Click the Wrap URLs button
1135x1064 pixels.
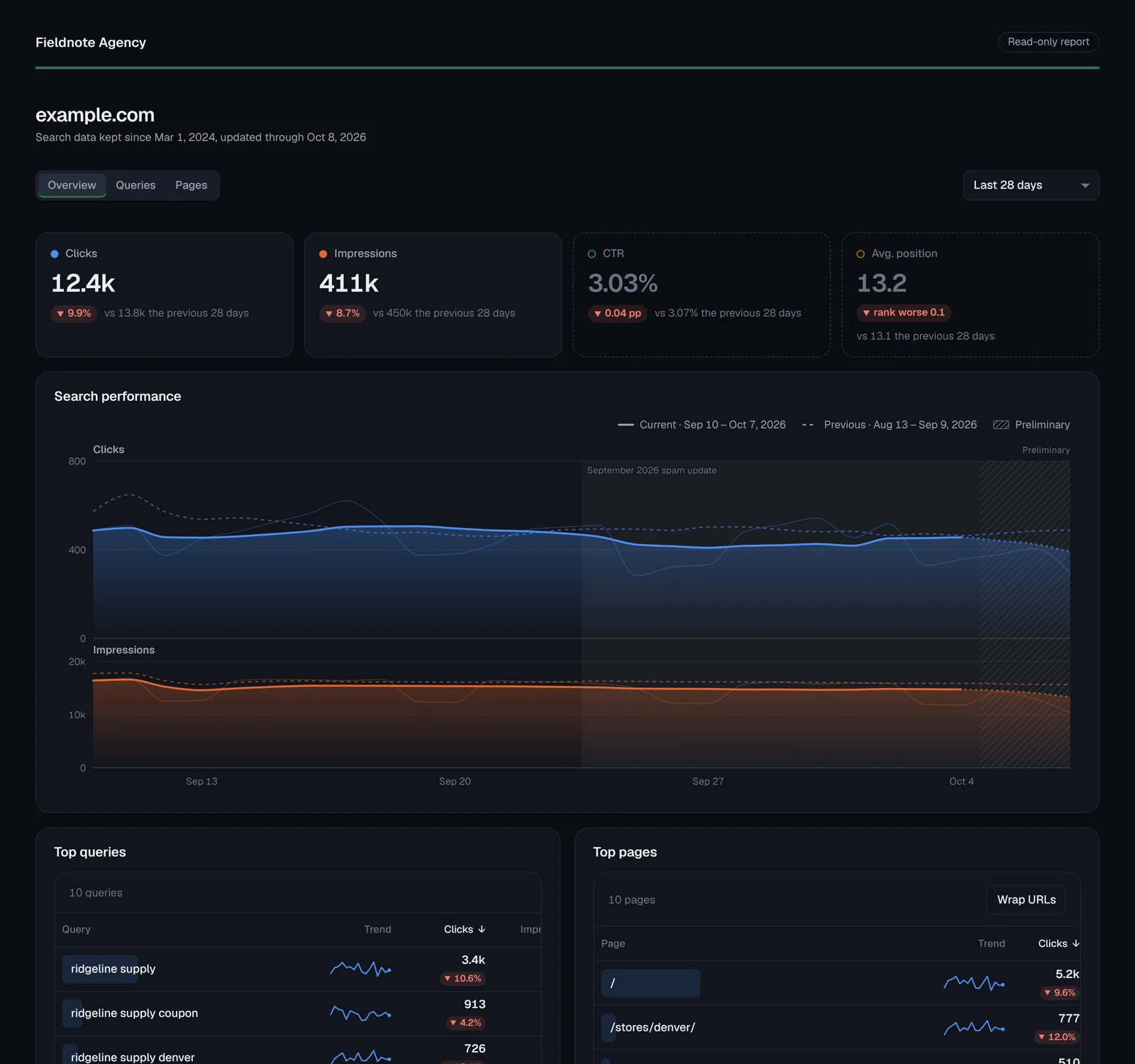click(1026, 899)
